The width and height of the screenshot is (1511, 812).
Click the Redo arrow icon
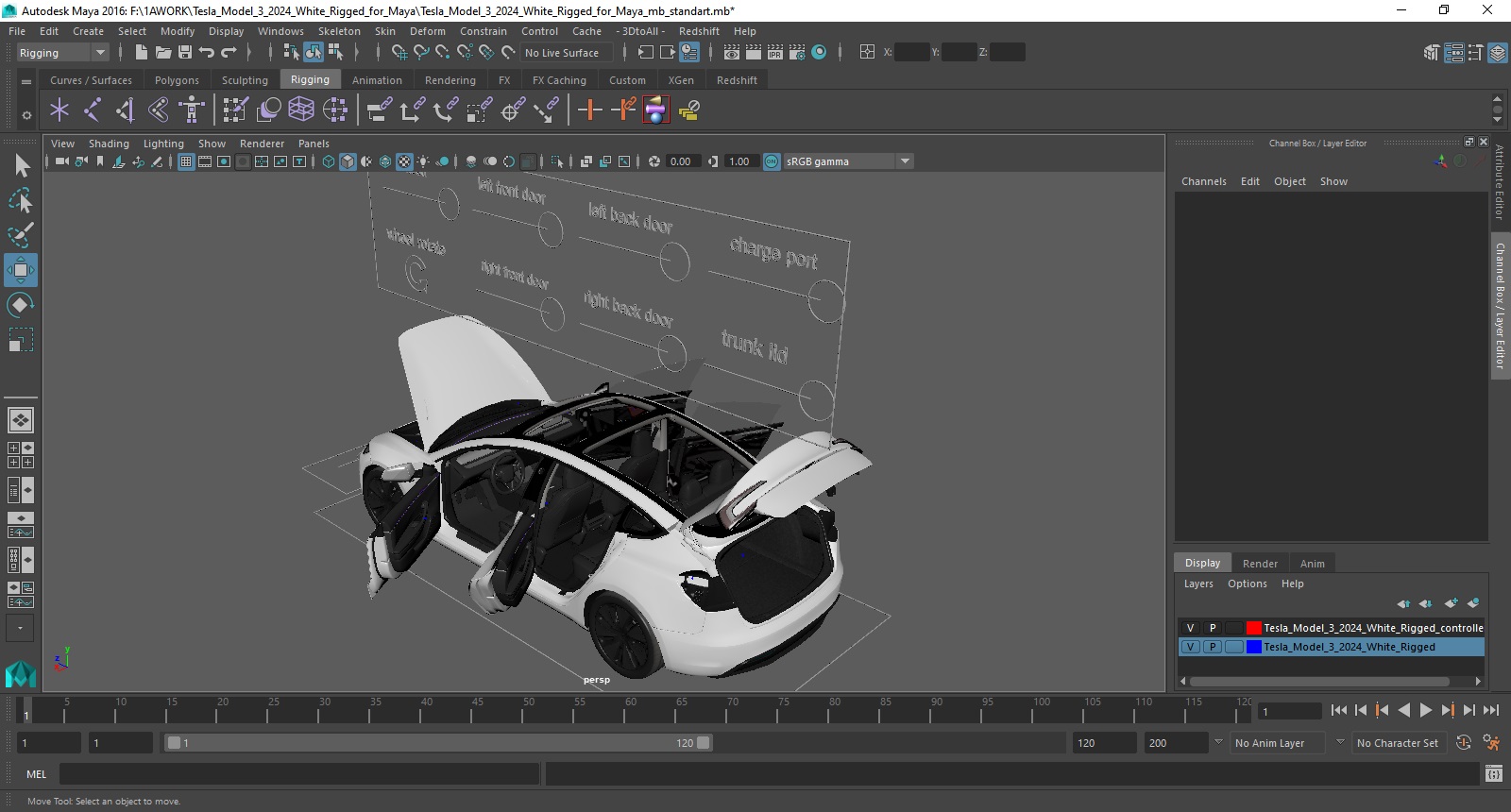point(229,53)
